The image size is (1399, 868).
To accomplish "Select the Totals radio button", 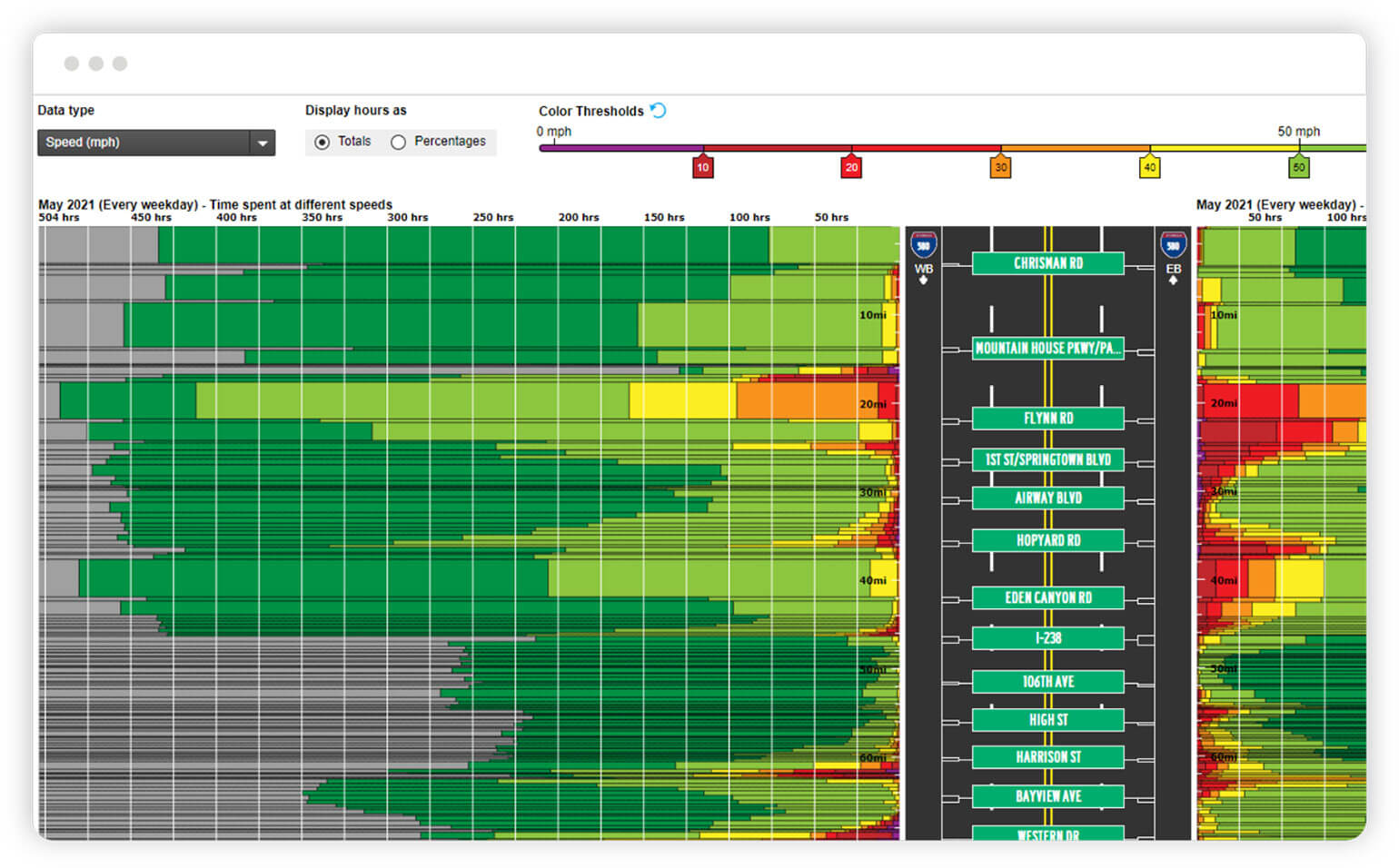I will point(322,143).
